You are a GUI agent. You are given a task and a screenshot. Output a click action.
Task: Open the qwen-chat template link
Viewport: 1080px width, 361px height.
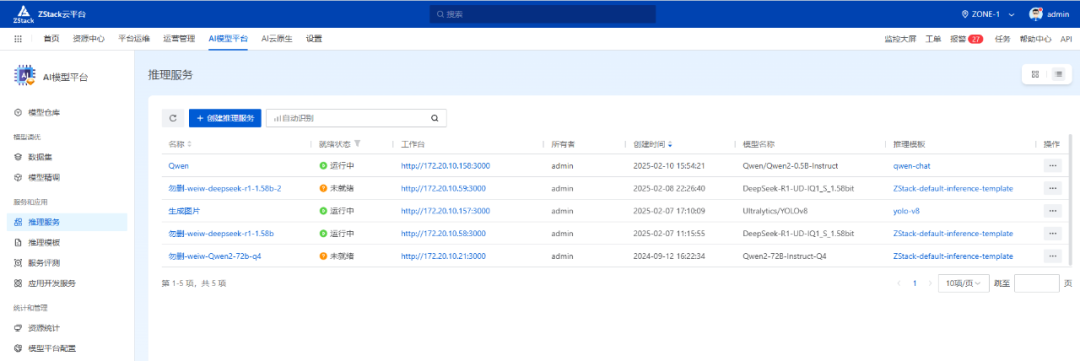coord(912,166)
